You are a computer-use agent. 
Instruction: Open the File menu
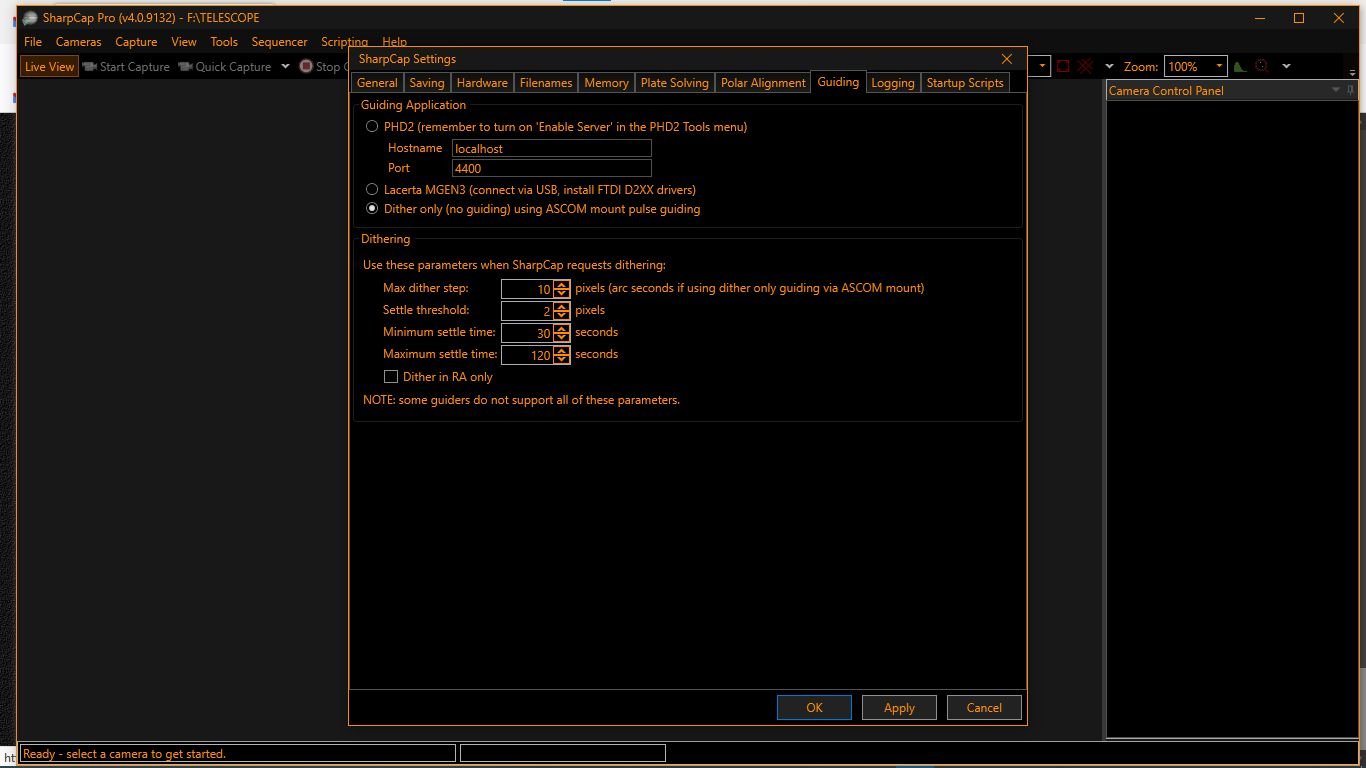pyautogui.click(x=33, y=42)
